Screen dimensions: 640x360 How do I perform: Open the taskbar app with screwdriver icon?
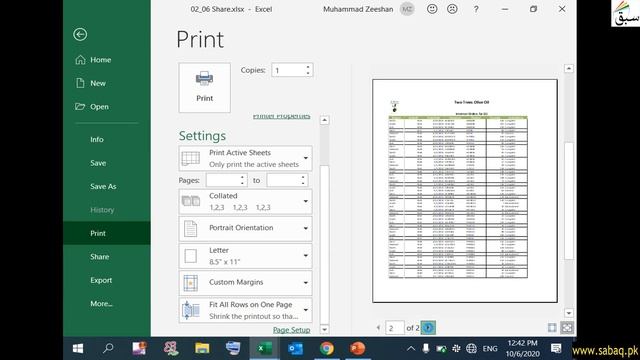pos(233,348)
